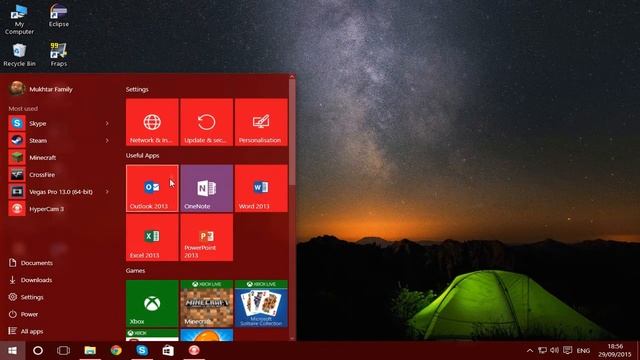Open the red HyperCam taskbar icon
Screen dimensions: 640x360
tap(194, 351)
